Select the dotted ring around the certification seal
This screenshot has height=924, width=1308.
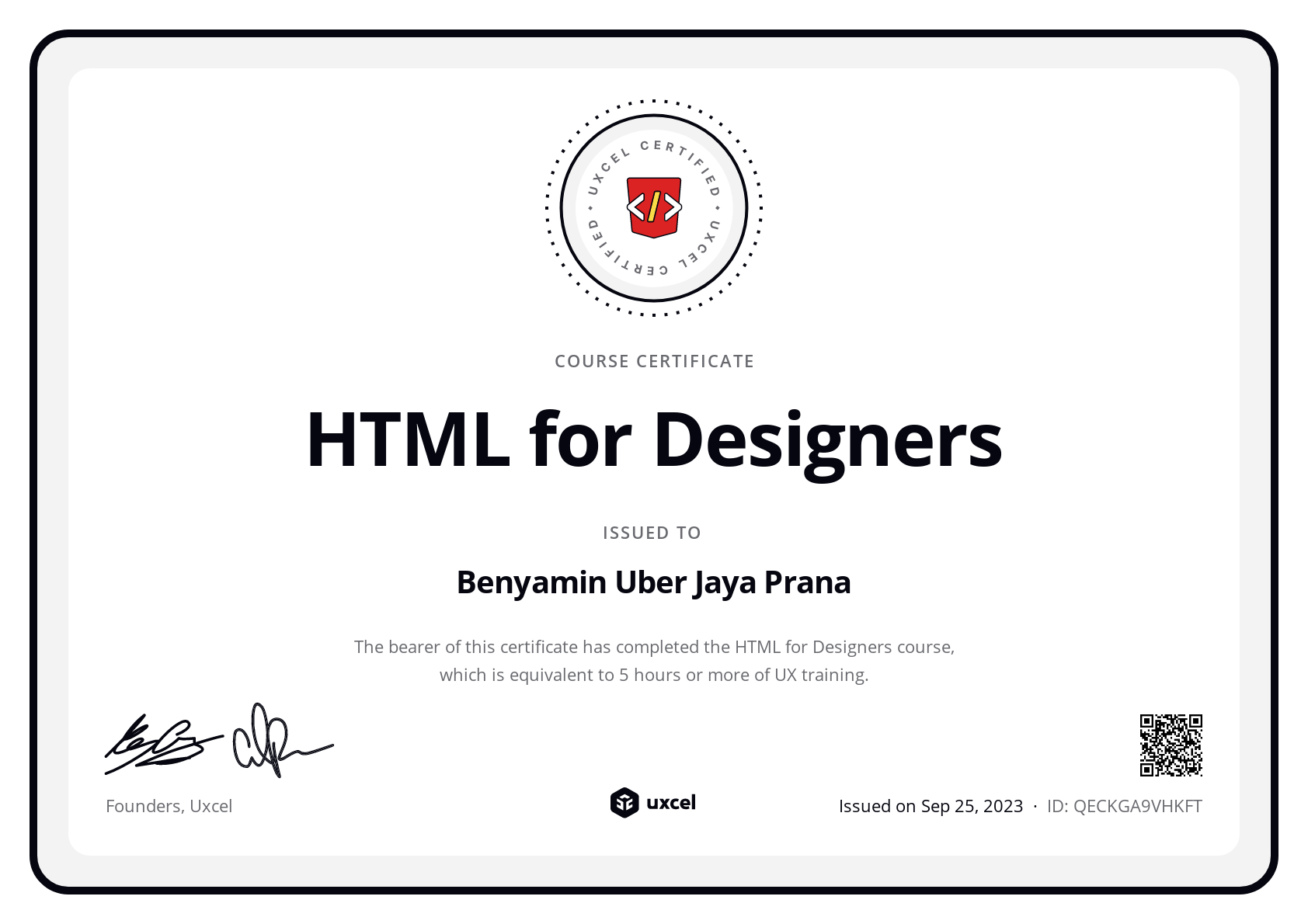(653, 99)
